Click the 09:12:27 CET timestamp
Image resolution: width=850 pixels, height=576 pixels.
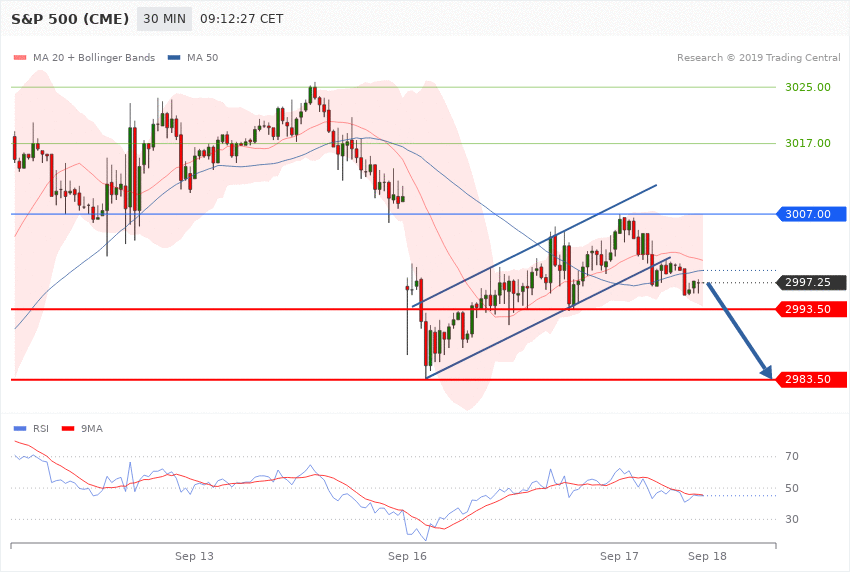[x=242, y=19]
